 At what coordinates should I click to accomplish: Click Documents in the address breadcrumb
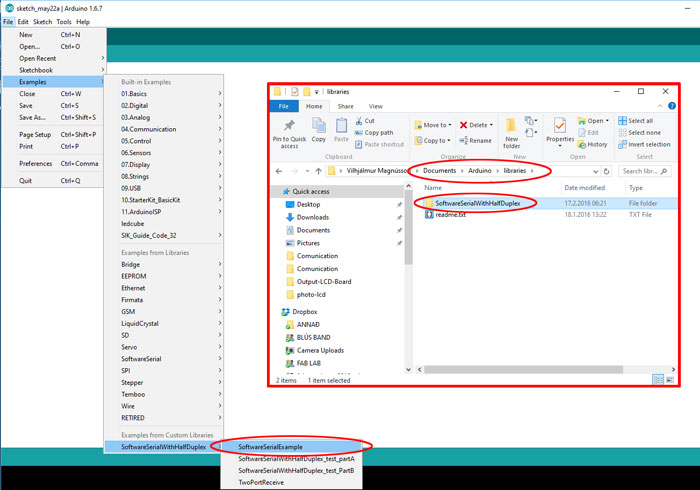(x=440, y=171)
